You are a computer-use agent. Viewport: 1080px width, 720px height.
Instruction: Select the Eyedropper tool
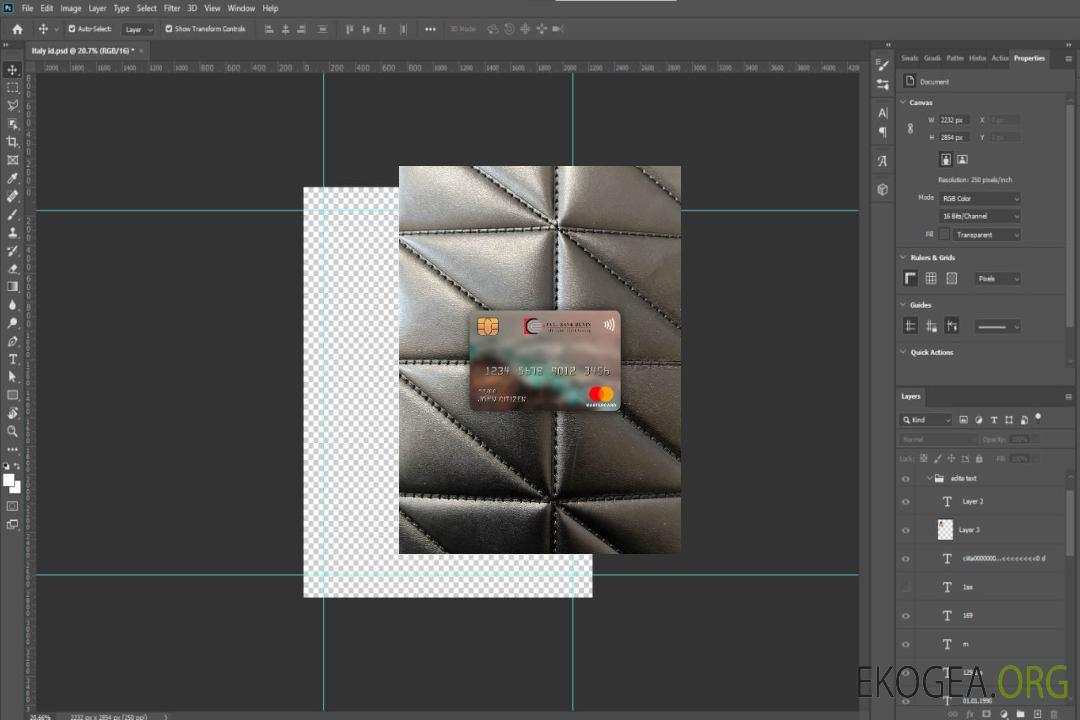pyautogui.click(x=13, y=178)
